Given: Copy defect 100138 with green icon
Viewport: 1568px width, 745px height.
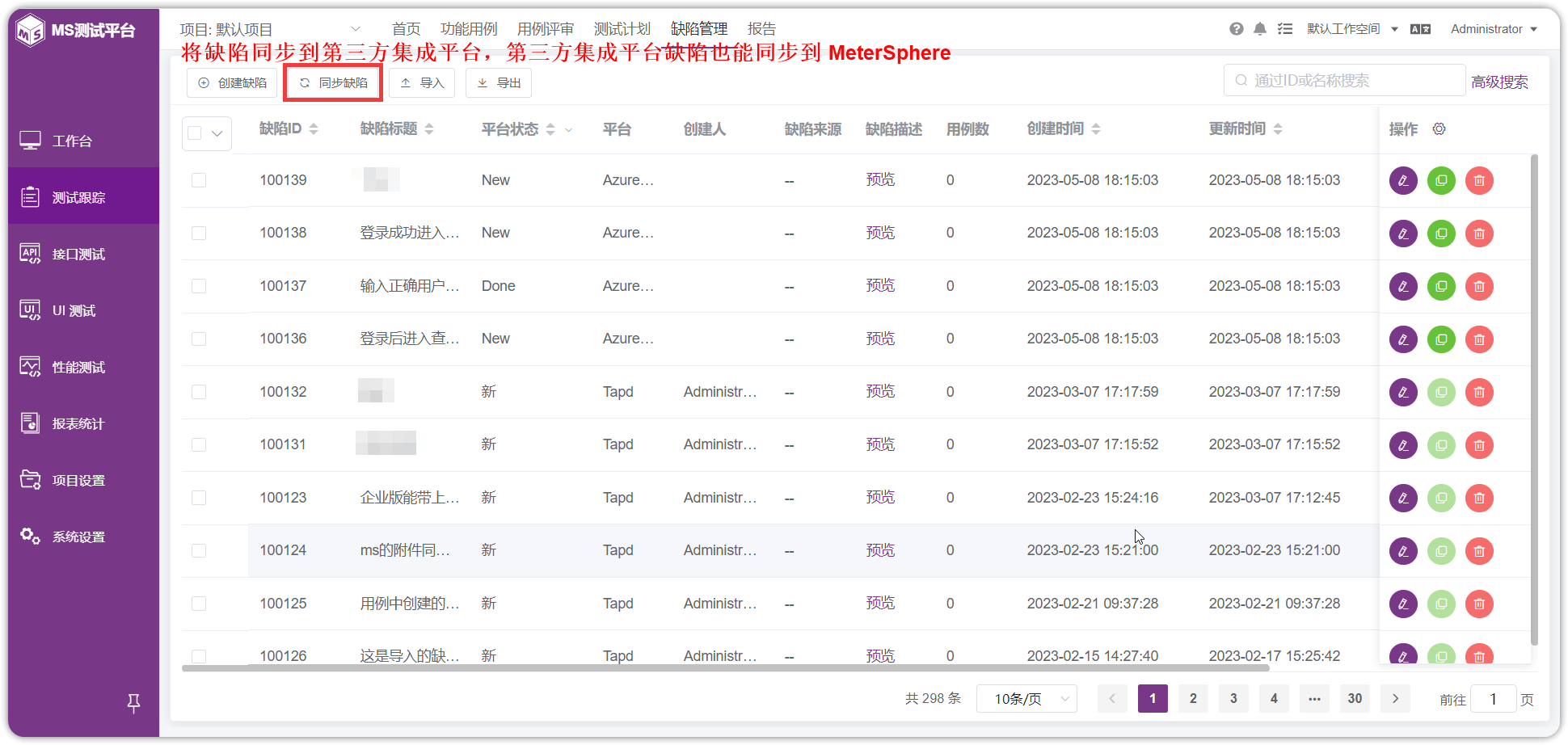Looking at the screenshot, I should [x=1441, y=234].
